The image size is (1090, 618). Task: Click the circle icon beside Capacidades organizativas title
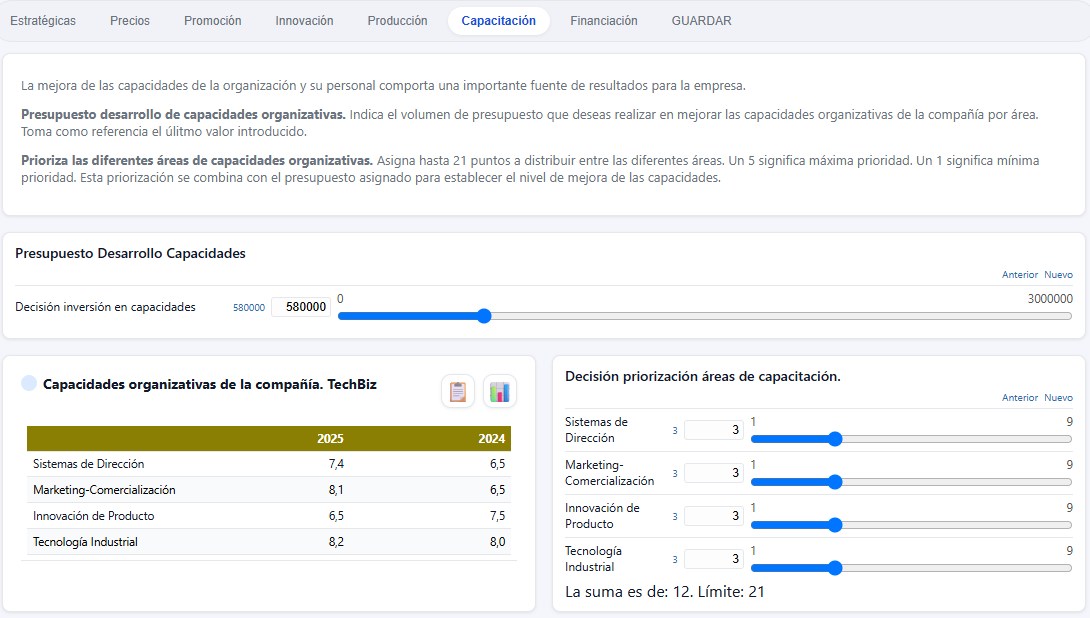point(29,383)
